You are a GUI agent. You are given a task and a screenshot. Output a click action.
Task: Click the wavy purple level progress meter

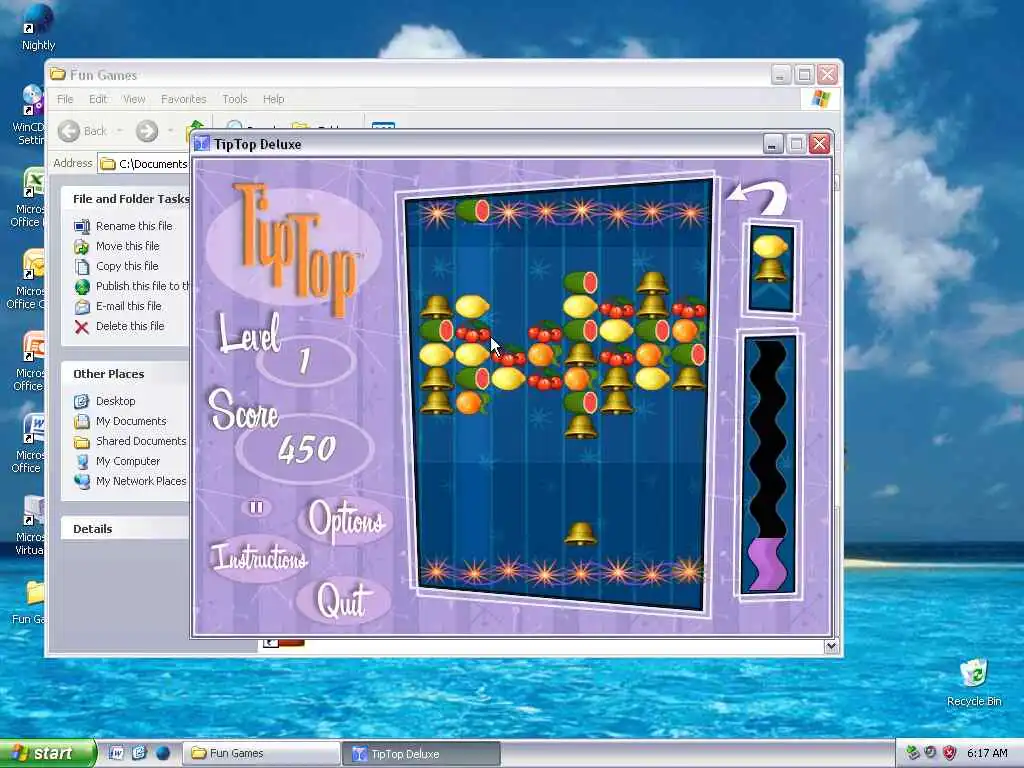pyautogui.click(x=769, y=464)
